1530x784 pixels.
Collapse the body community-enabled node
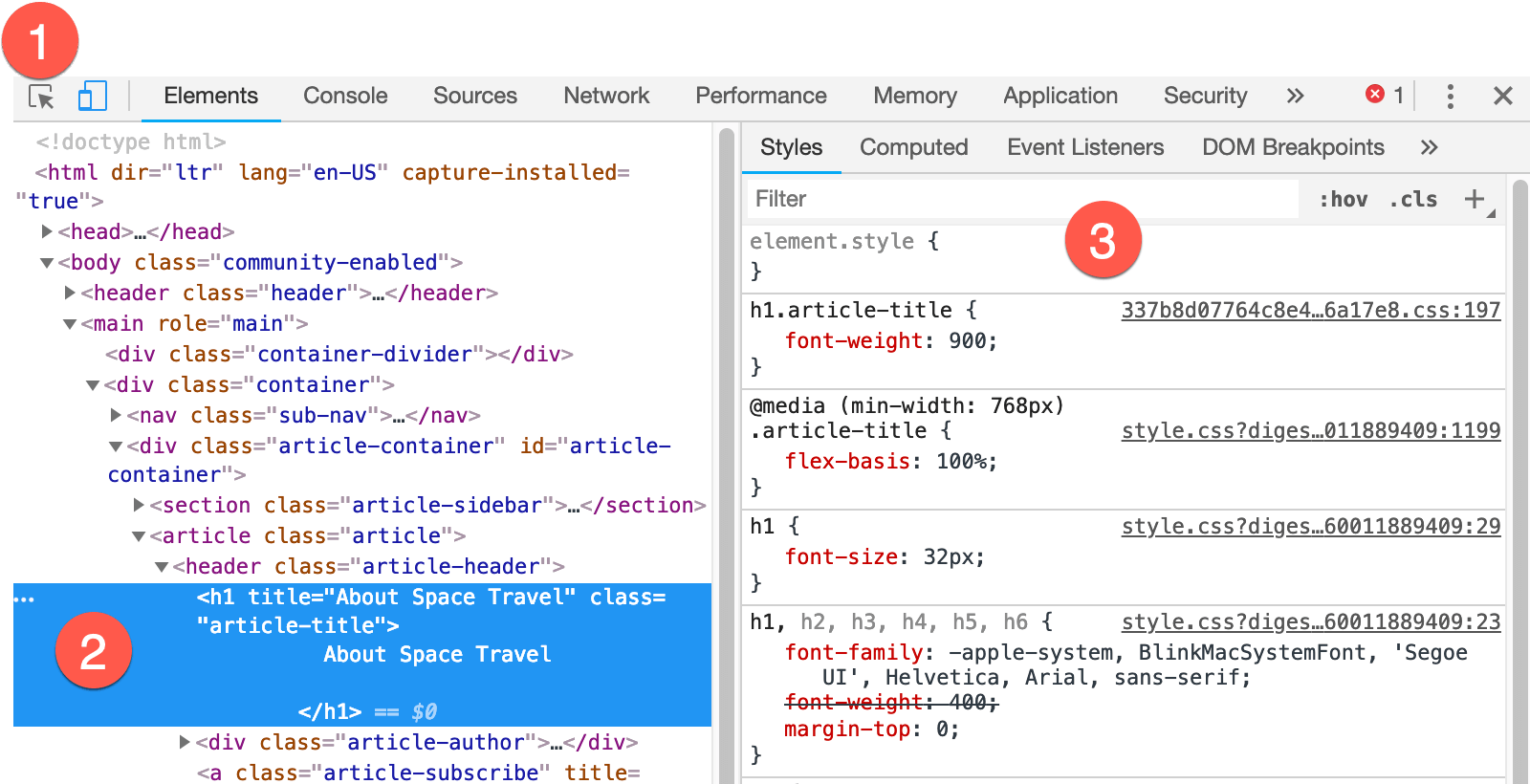click(x=47, y=262)
